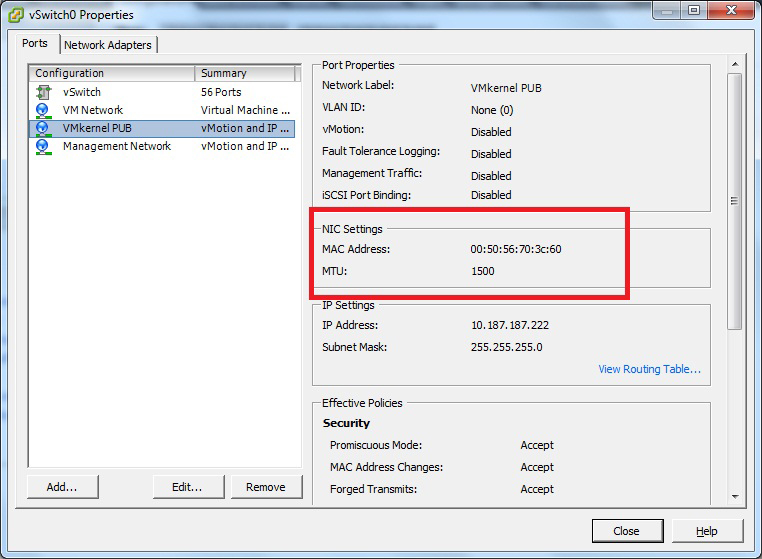Click the VM Network globe icon
The image size is (762, 559).
click(x=43, y=110)
